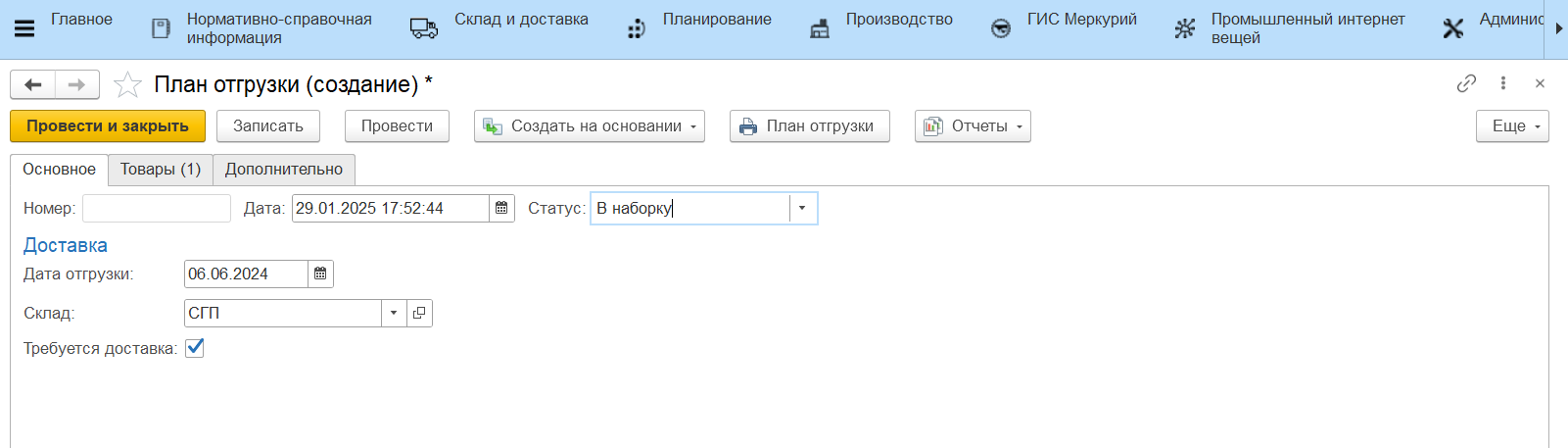Expand the Склад dropdown list
Screen dimensions: 1568x448
click(x=394, y=313)
